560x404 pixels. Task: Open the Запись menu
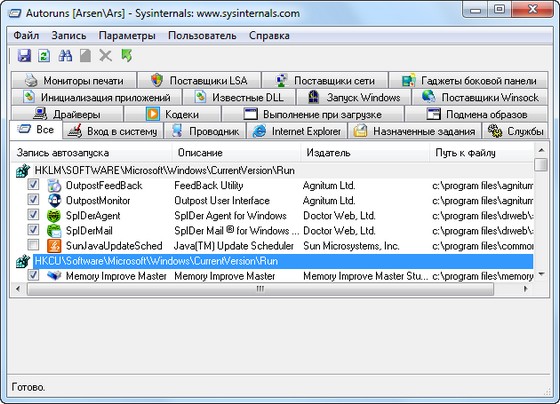pyautogui.click(x=69, y=36)
